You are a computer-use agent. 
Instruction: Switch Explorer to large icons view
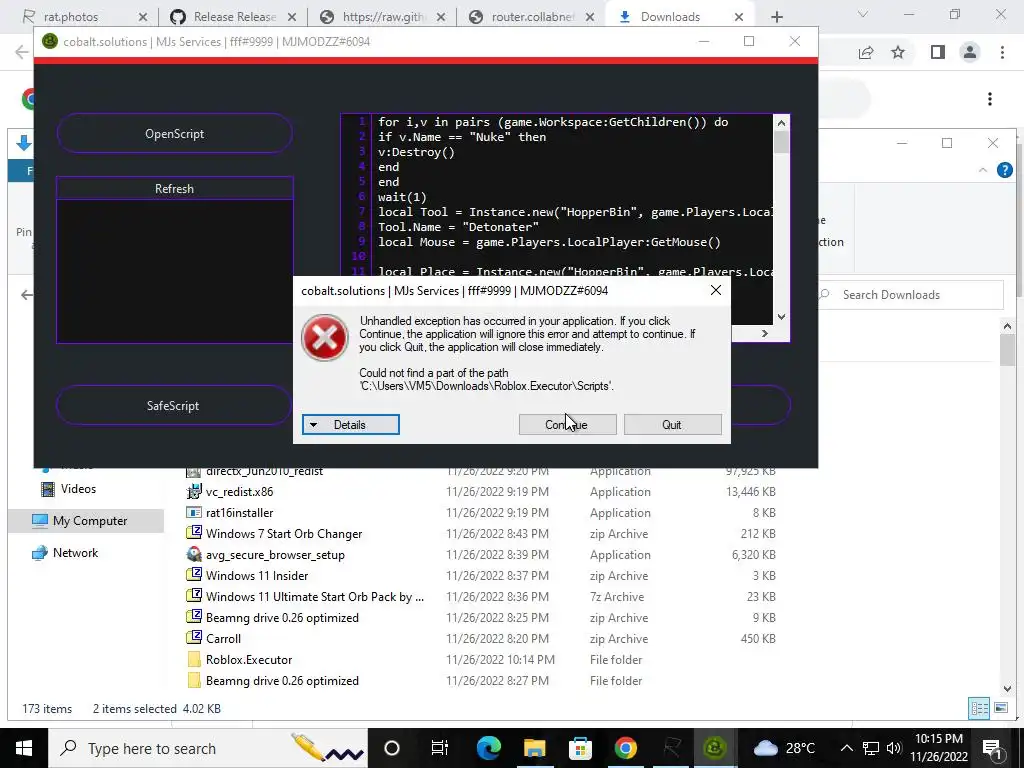click(x=1000, y=708)
